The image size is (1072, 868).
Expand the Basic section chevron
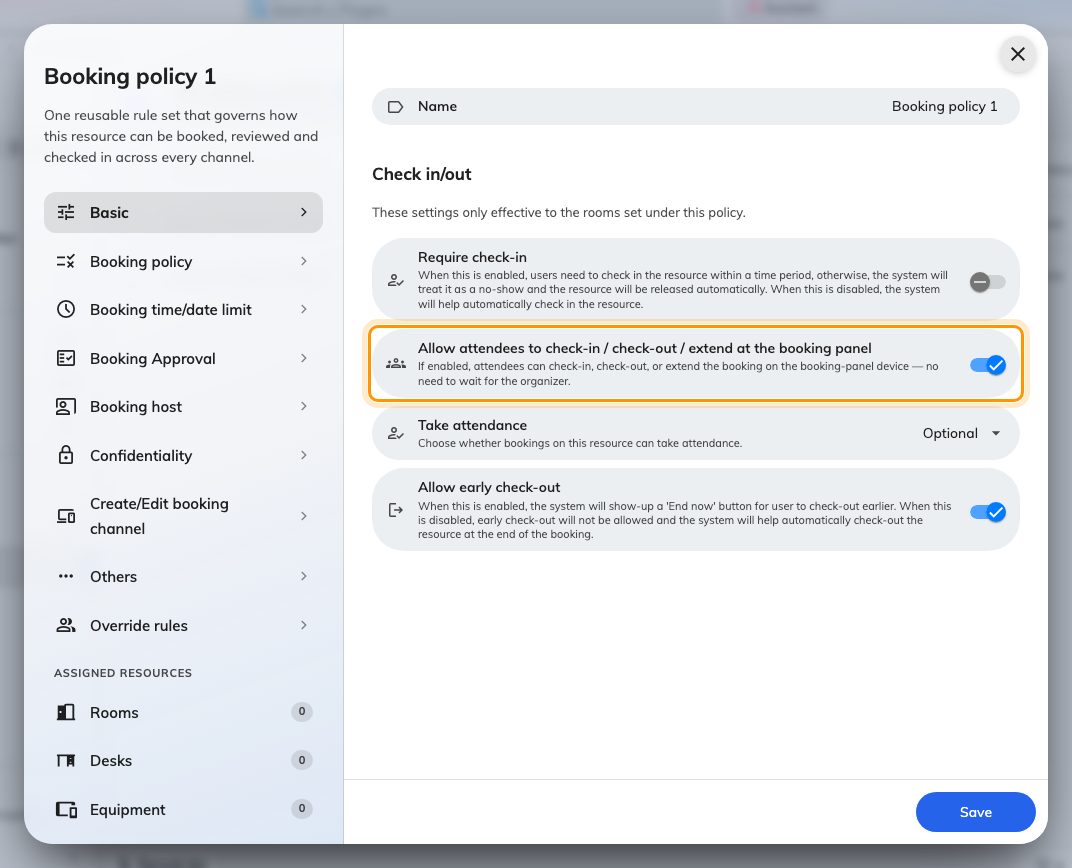pyautogui.click(x=304, y=213)
